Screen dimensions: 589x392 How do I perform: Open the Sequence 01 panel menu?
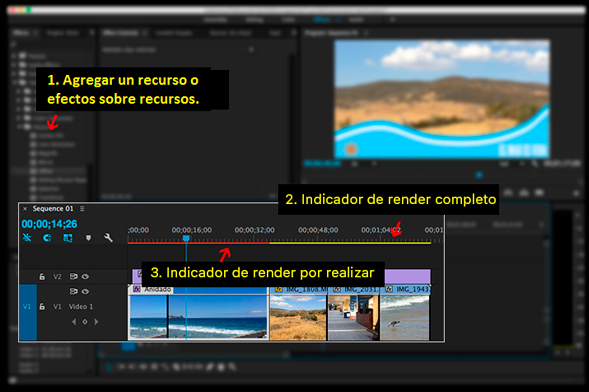click(82, 208)
